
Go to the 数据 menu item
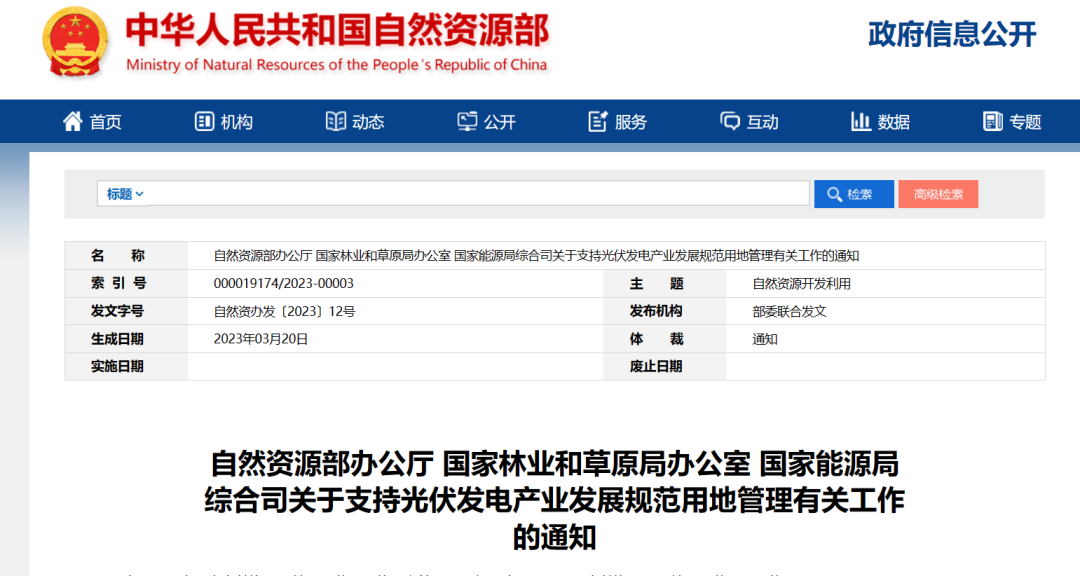[x=894, y=122]
